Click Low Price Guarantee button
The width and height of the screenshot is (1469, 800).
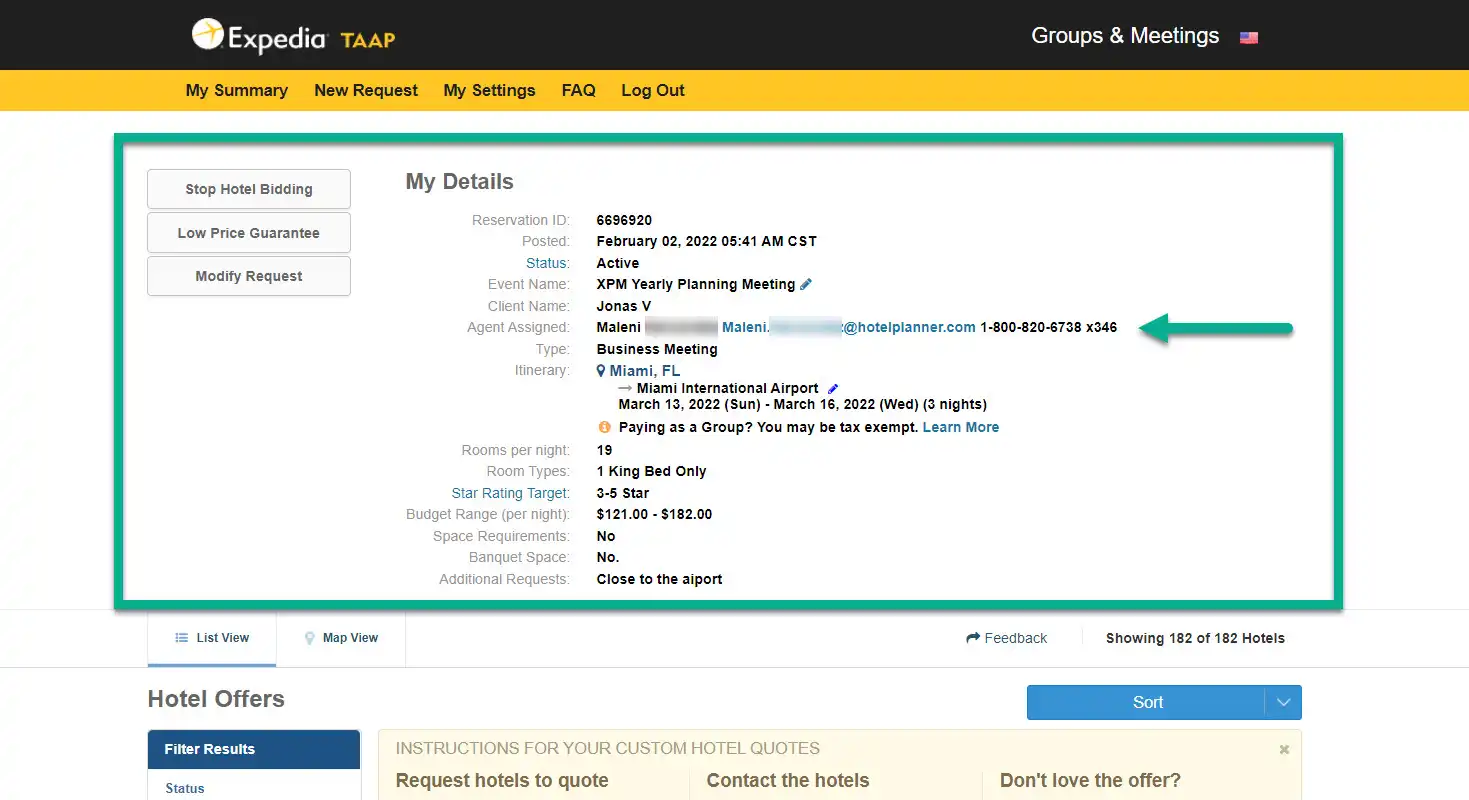click(x=249, y=233)
